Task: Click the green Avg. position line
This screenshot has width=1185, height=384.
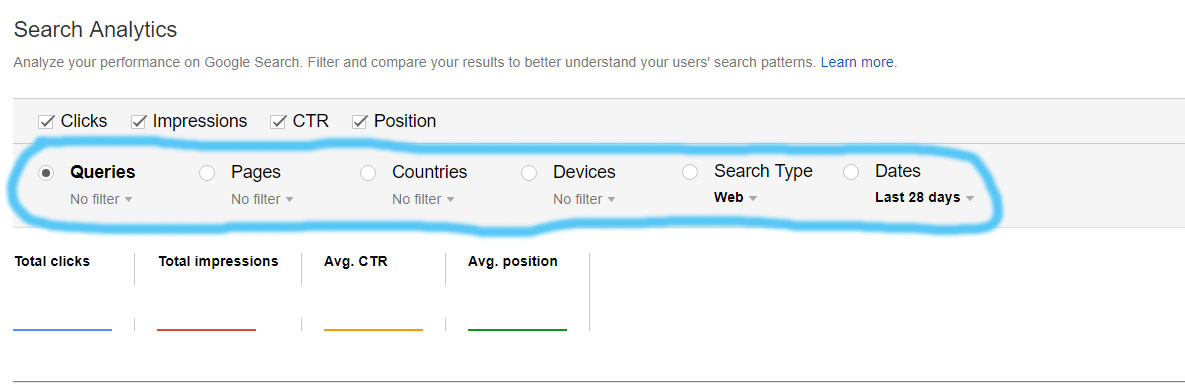Action: click(517, 330)
